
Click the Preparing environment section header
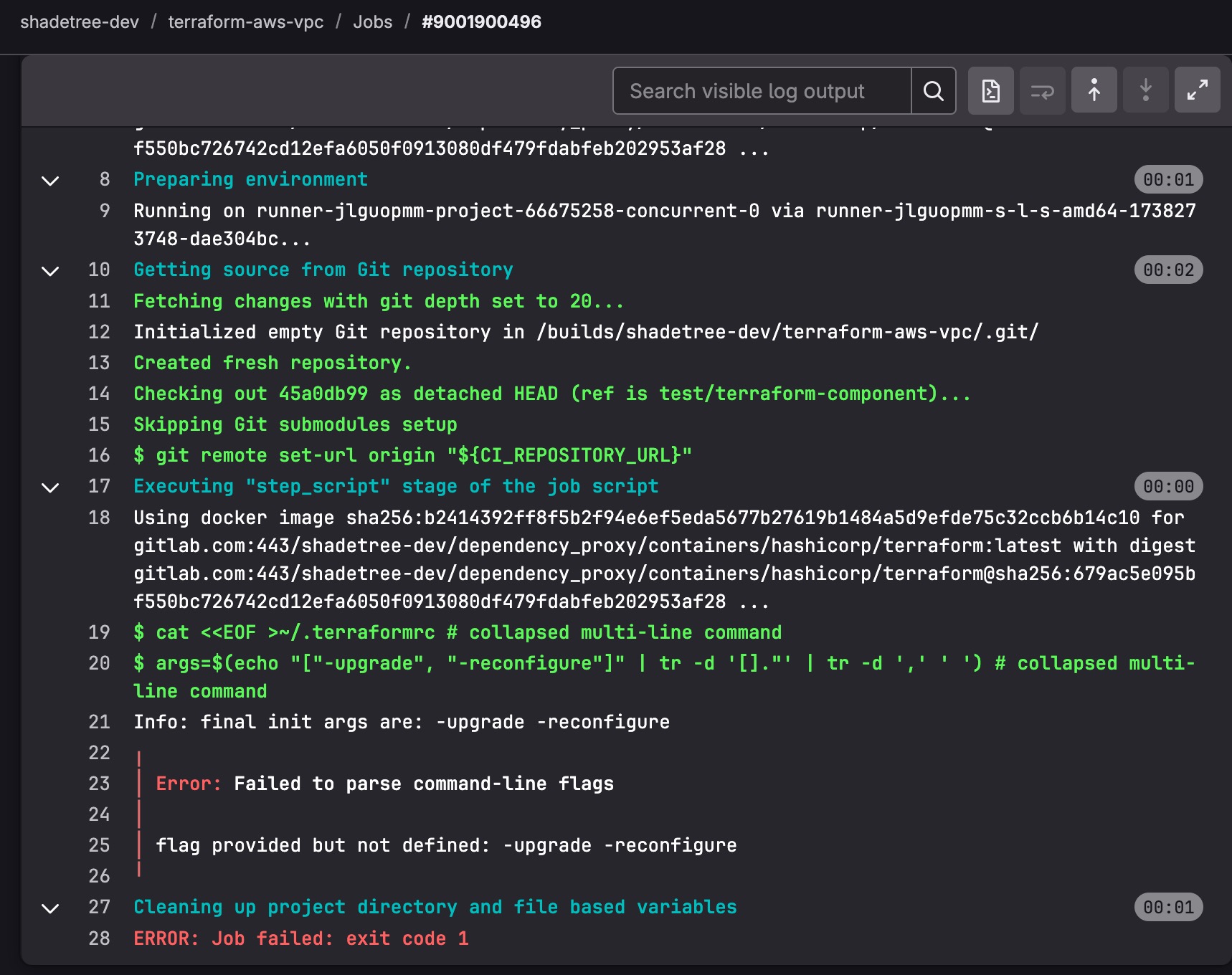tap(250, 180)
